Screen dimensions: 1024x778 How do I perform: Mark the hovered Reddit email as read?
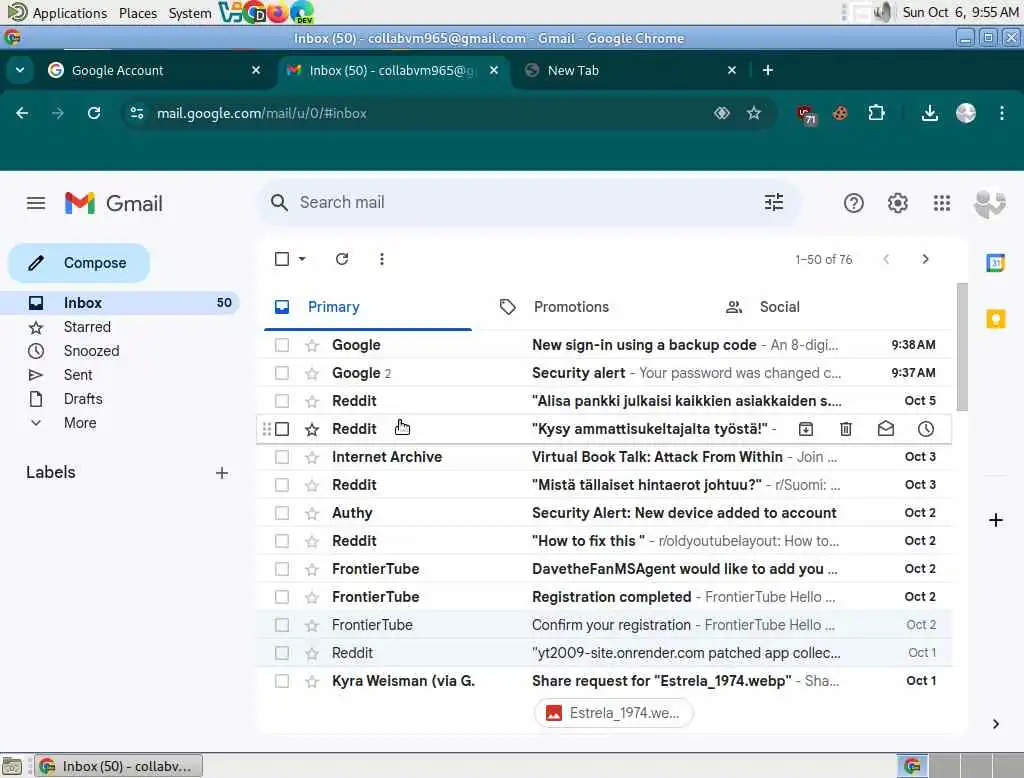pyautogui.click(x=886, y=429)
